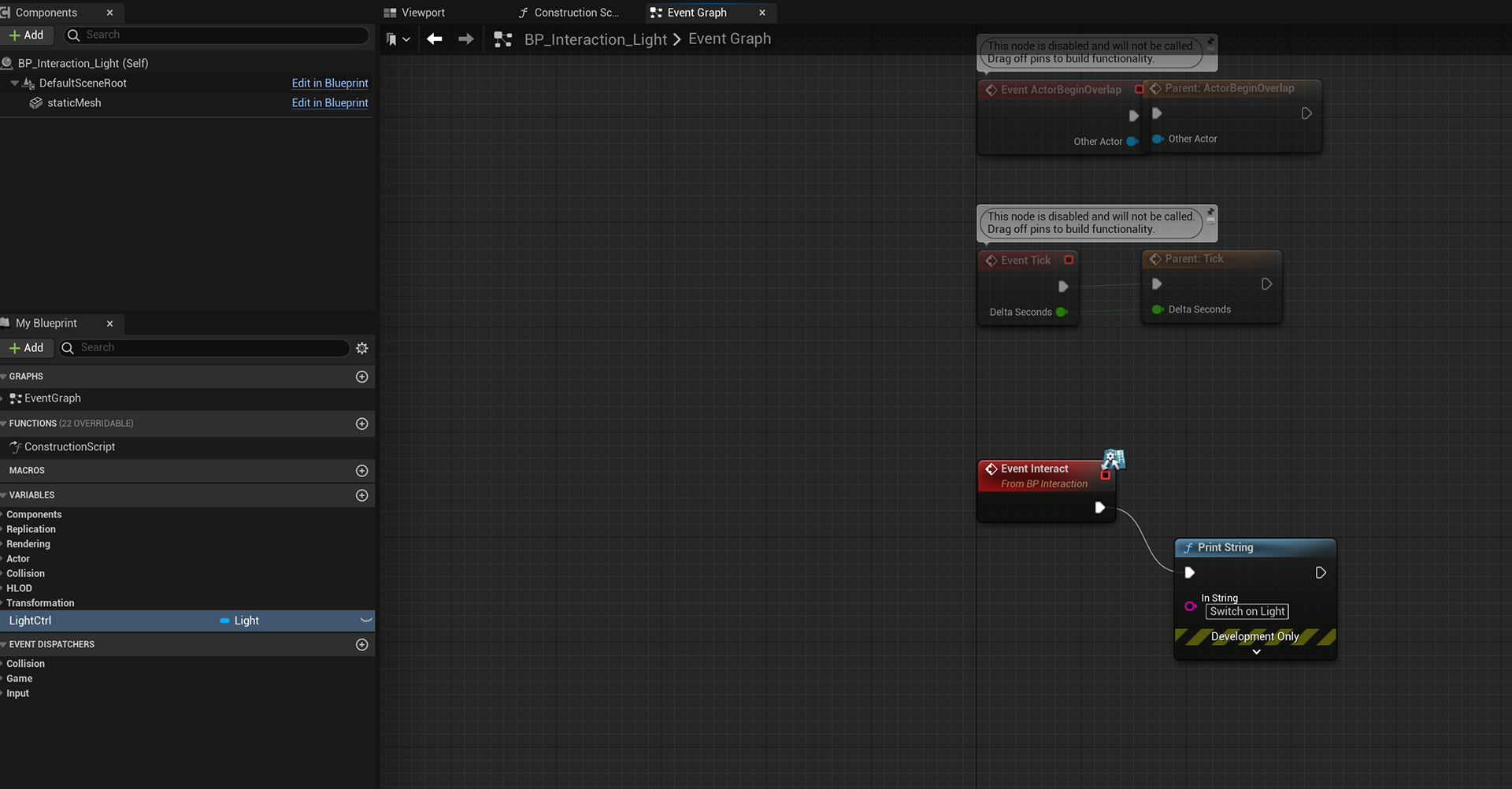Screen dimensions: 1512x789
Task: Add a new macro with plus icon
Action: pos(362,471)
